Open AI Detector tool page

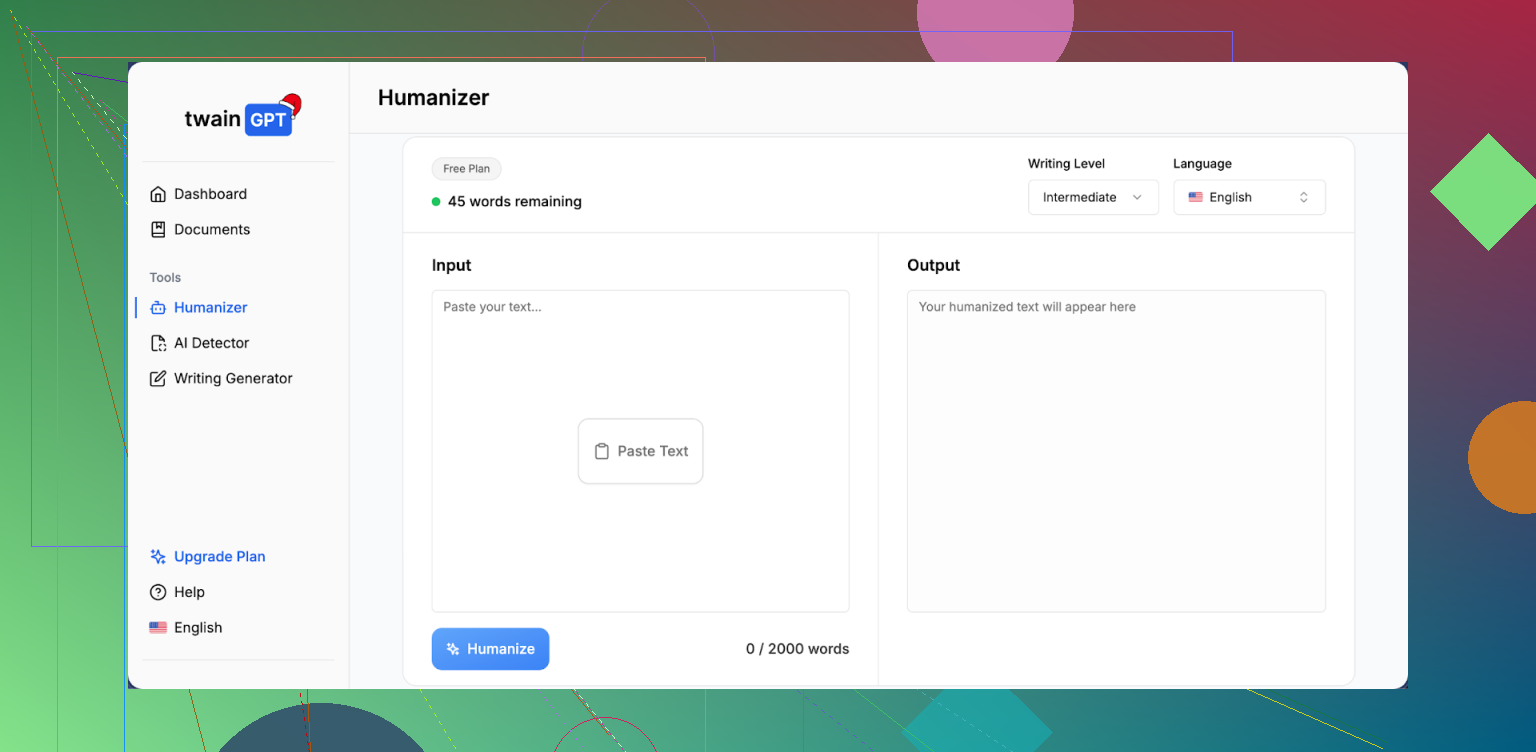click(211, 343)
